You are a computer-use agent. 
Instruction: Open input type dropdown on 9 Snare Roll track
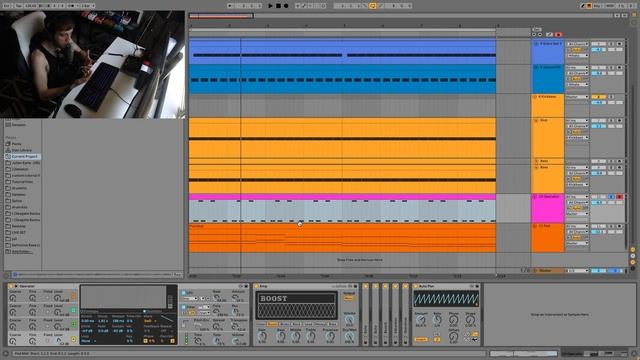[577, 44]
